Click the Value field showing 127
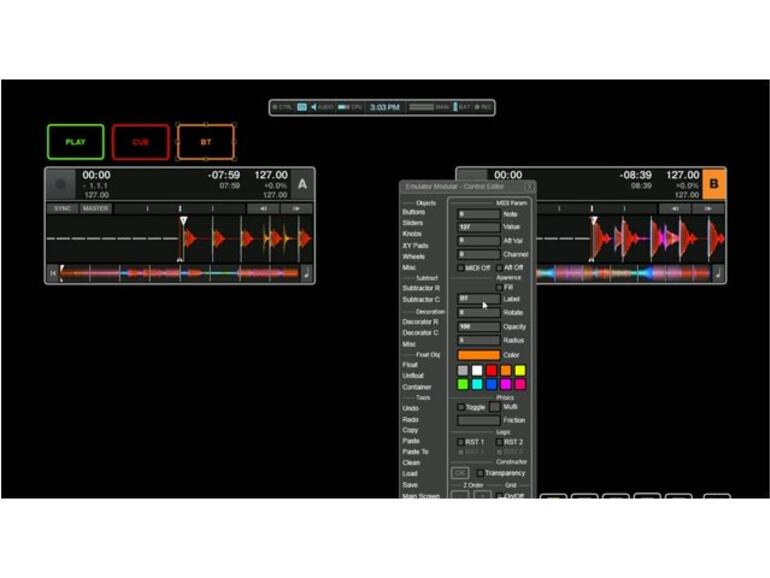 [x=478, y=227]
